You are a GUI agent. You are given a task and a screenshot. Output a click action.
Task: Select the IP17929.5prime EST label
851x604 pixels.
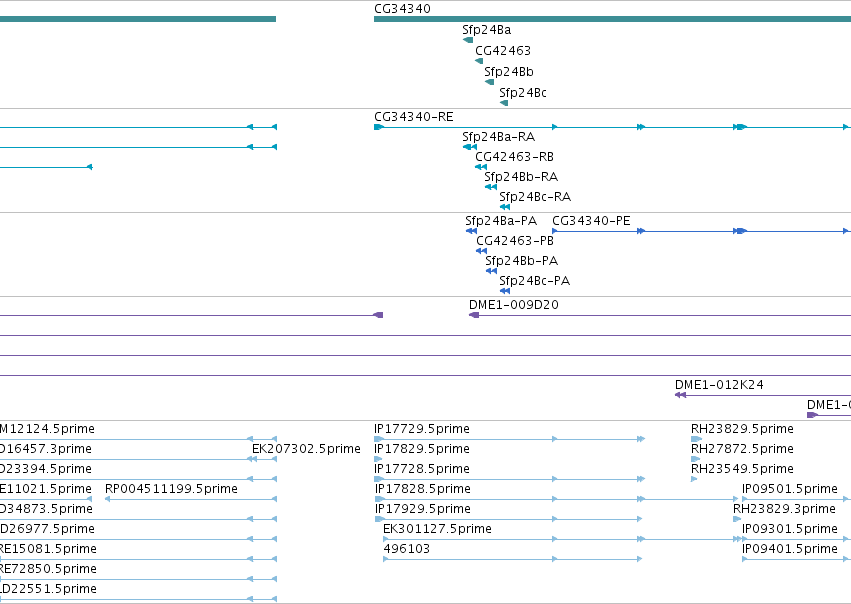(x=423, y=510)
